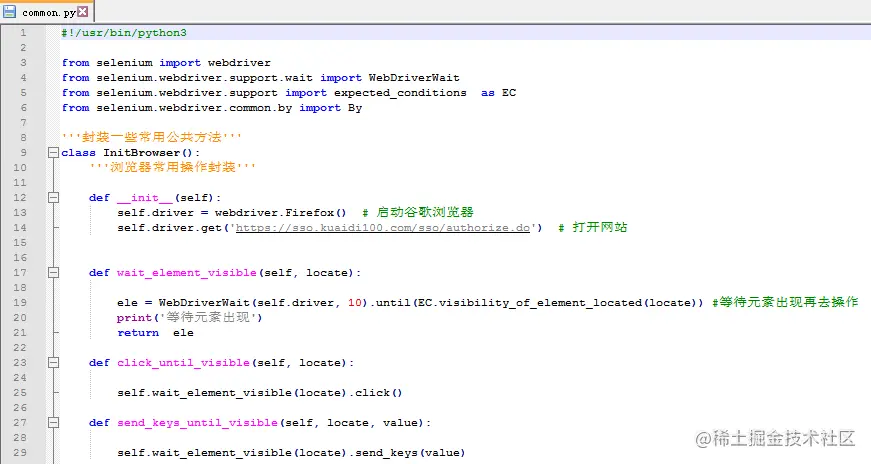The width and height of the screenshot is (871, 464).
Task: Switch to the common.py tab
Action: (48, 12)
